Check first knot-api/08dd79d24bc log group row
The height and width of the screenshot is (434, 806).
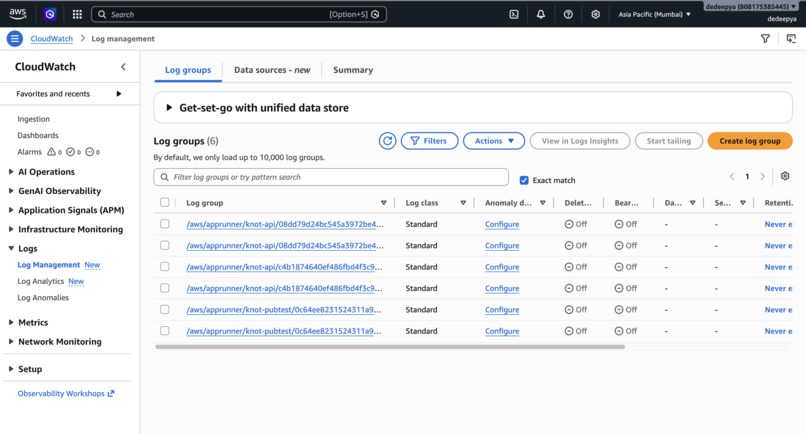164,224
